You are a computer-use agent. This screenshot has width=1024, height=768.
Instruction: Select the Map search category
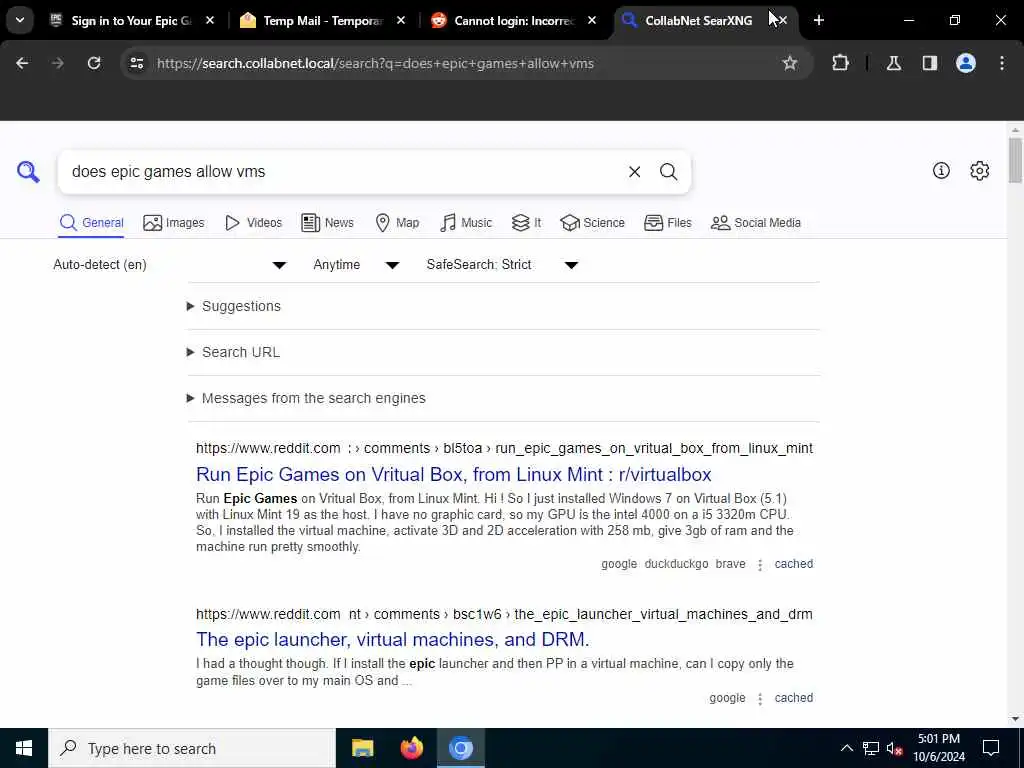(x=397, y=223)
